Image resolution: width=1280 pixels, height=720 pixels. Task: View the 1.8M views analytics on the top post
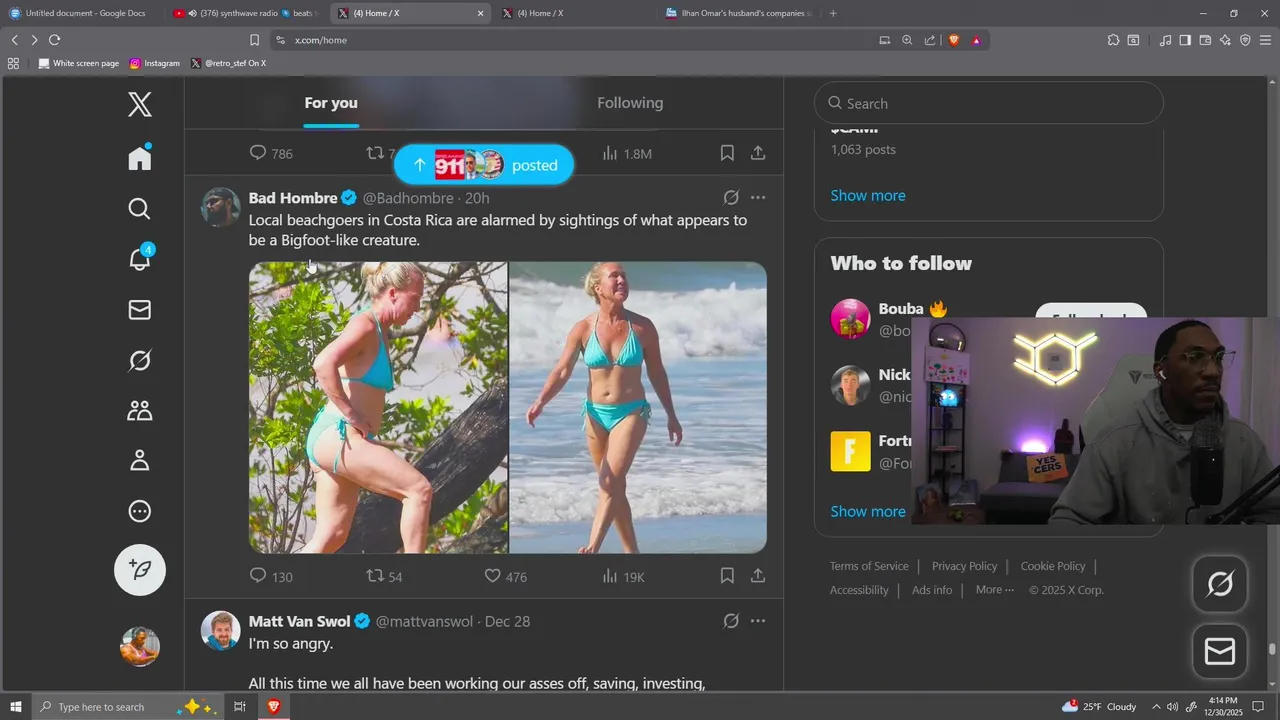627,153
